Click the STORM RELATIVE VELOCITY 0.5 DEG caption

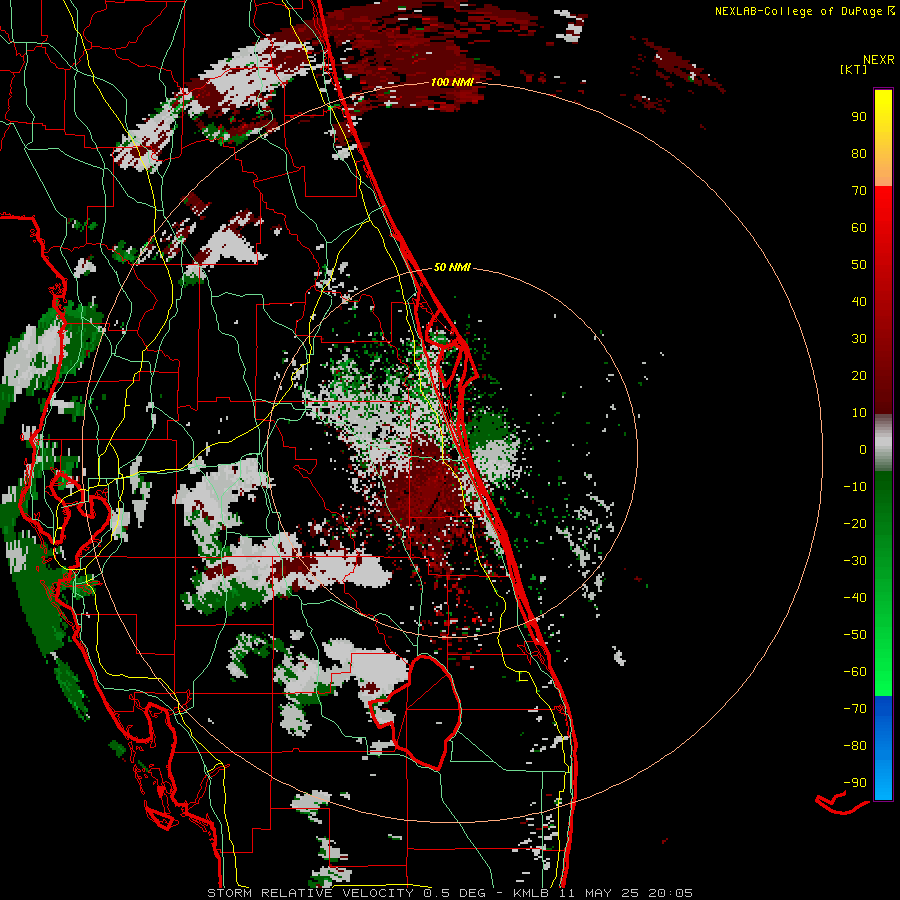[346, 893]
